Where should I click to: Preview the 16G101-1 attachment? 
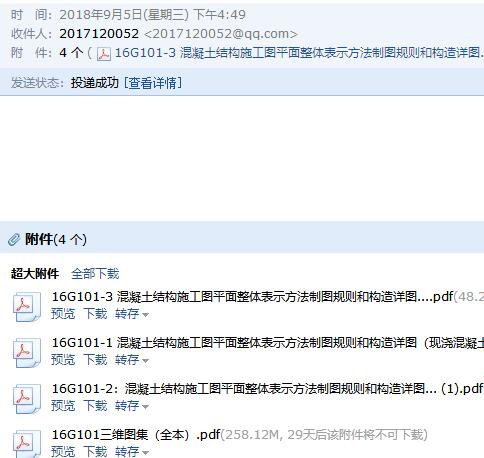click(x=63, y=360)
